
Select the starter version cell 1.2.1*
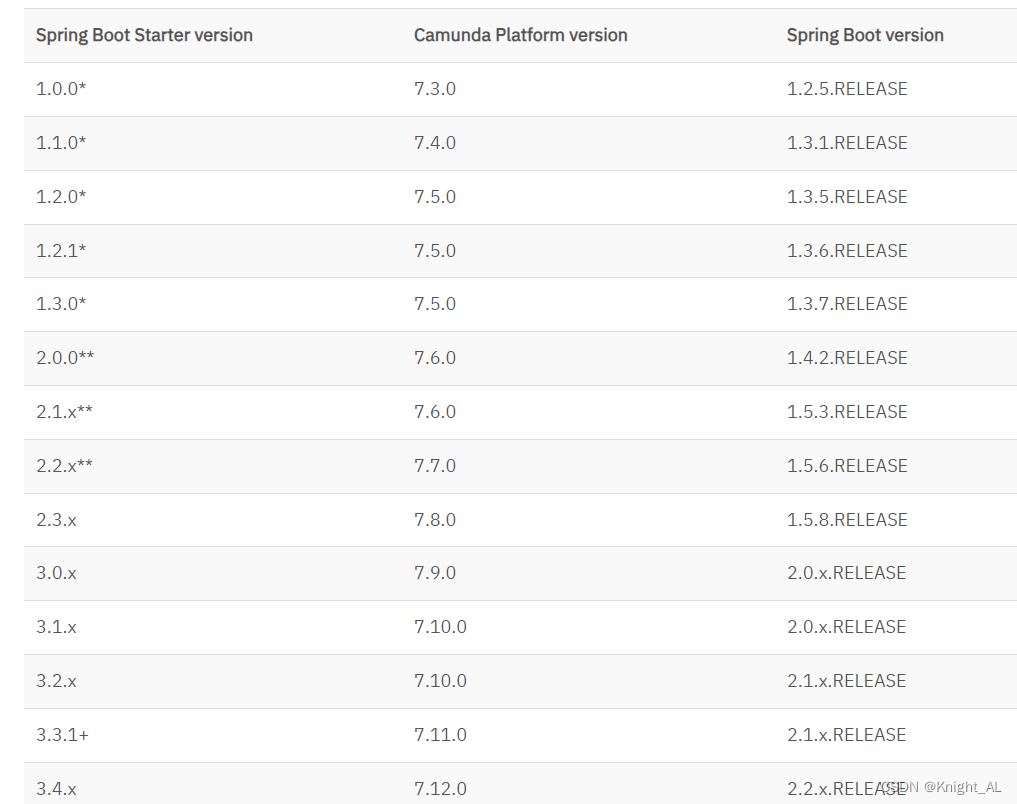pyautogui.click(x=61, y=250)
